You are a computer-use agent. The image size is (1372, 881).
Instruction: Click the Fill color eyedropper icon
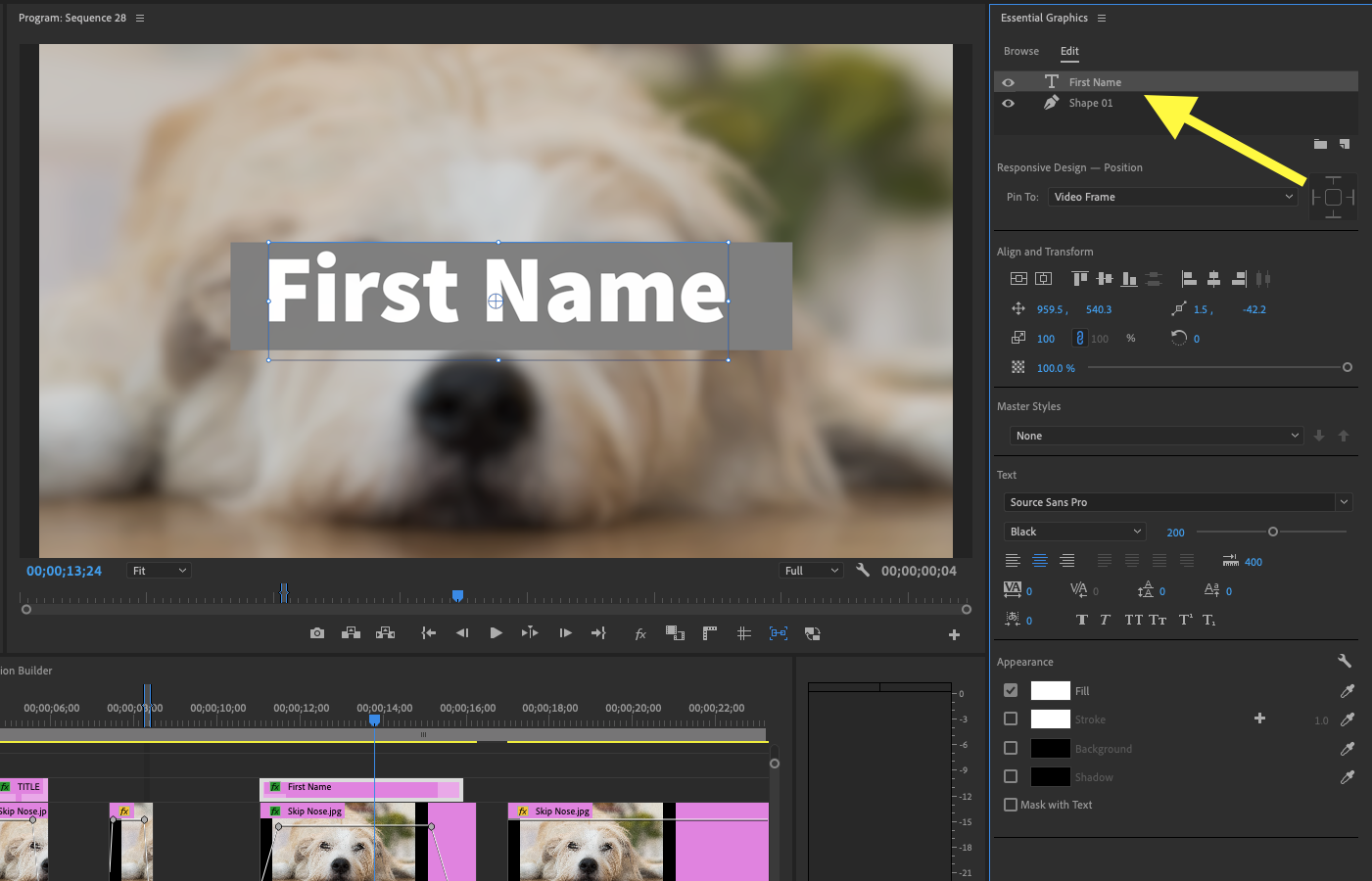[x=1348, y=691]
